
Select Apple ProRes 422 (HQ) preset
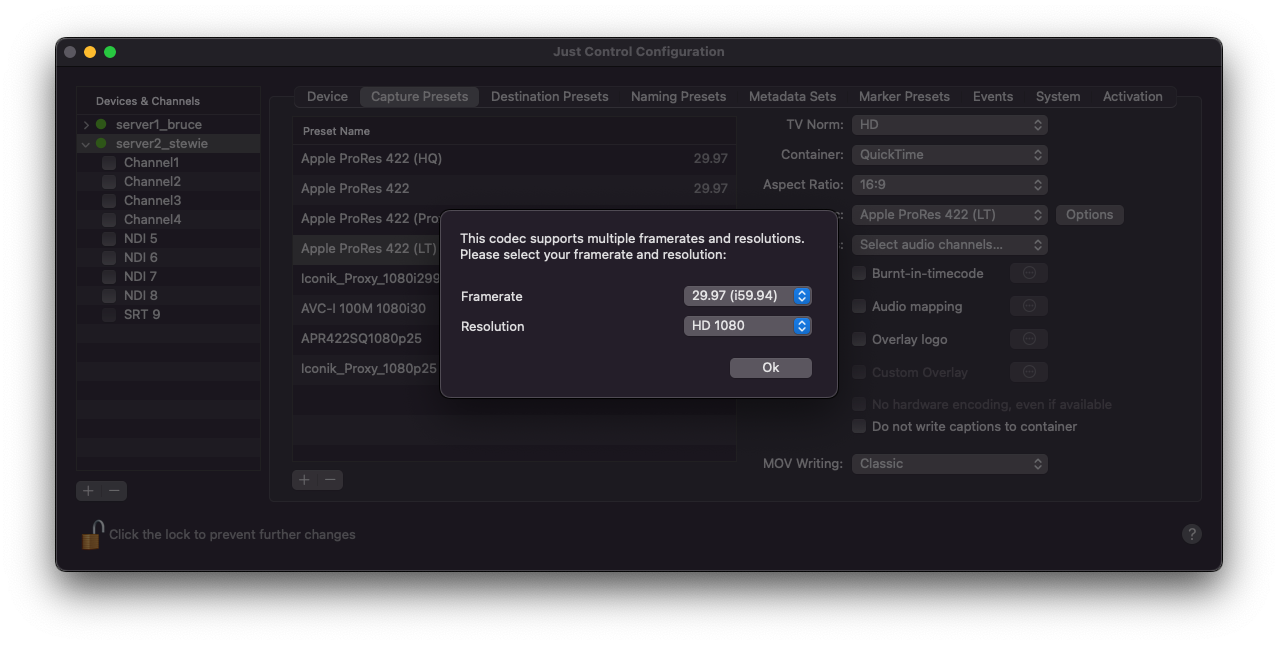coord(514,159)
